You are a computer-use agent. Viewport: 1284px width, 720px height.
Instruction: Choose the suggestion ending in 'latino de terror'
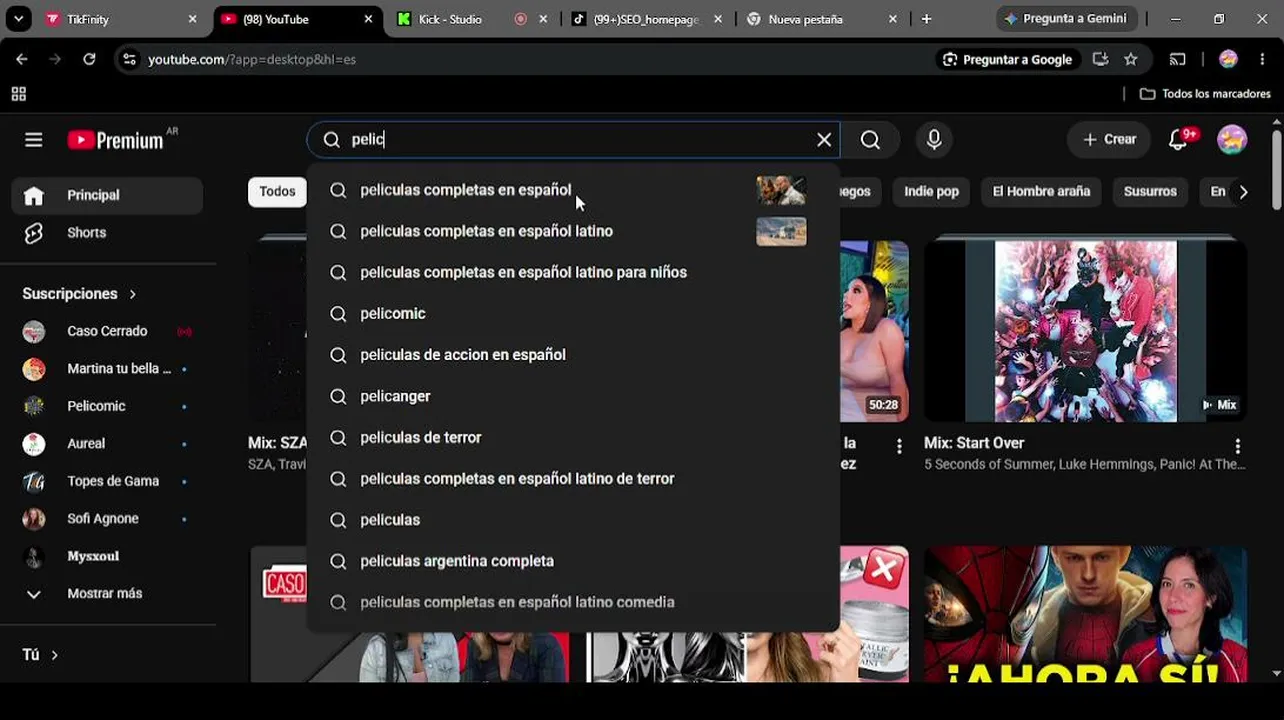point(573,479)
